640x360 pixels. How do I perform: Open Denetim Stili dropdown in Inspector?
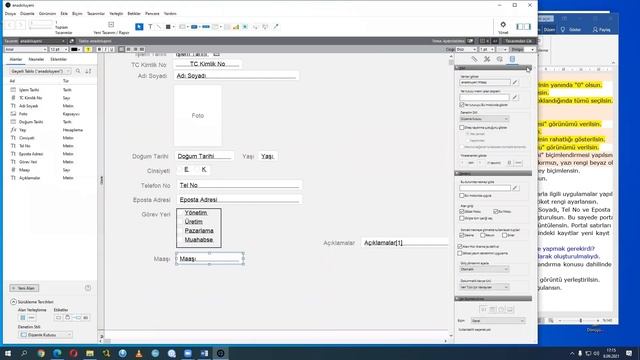[484, 119]
